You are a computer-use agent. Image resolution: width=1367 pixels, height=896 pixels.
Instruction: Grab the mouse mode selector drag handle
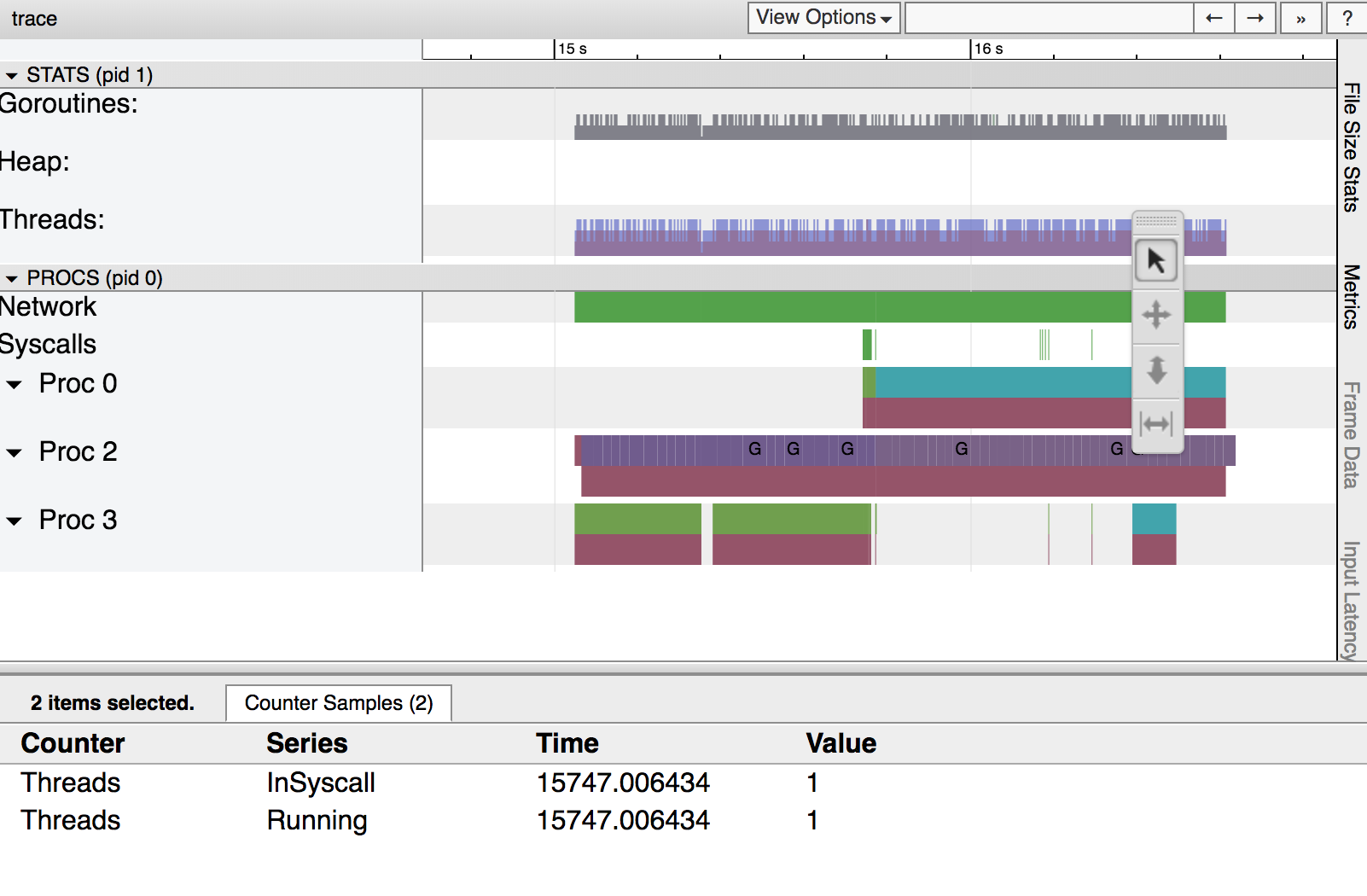[1157, 220]
